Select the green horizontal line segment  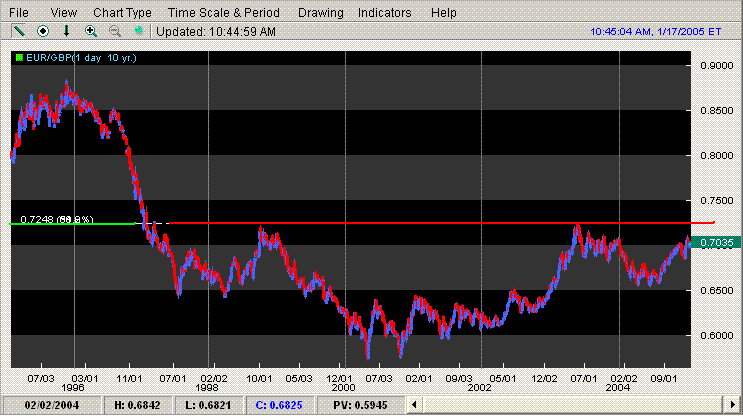(72, 224)
